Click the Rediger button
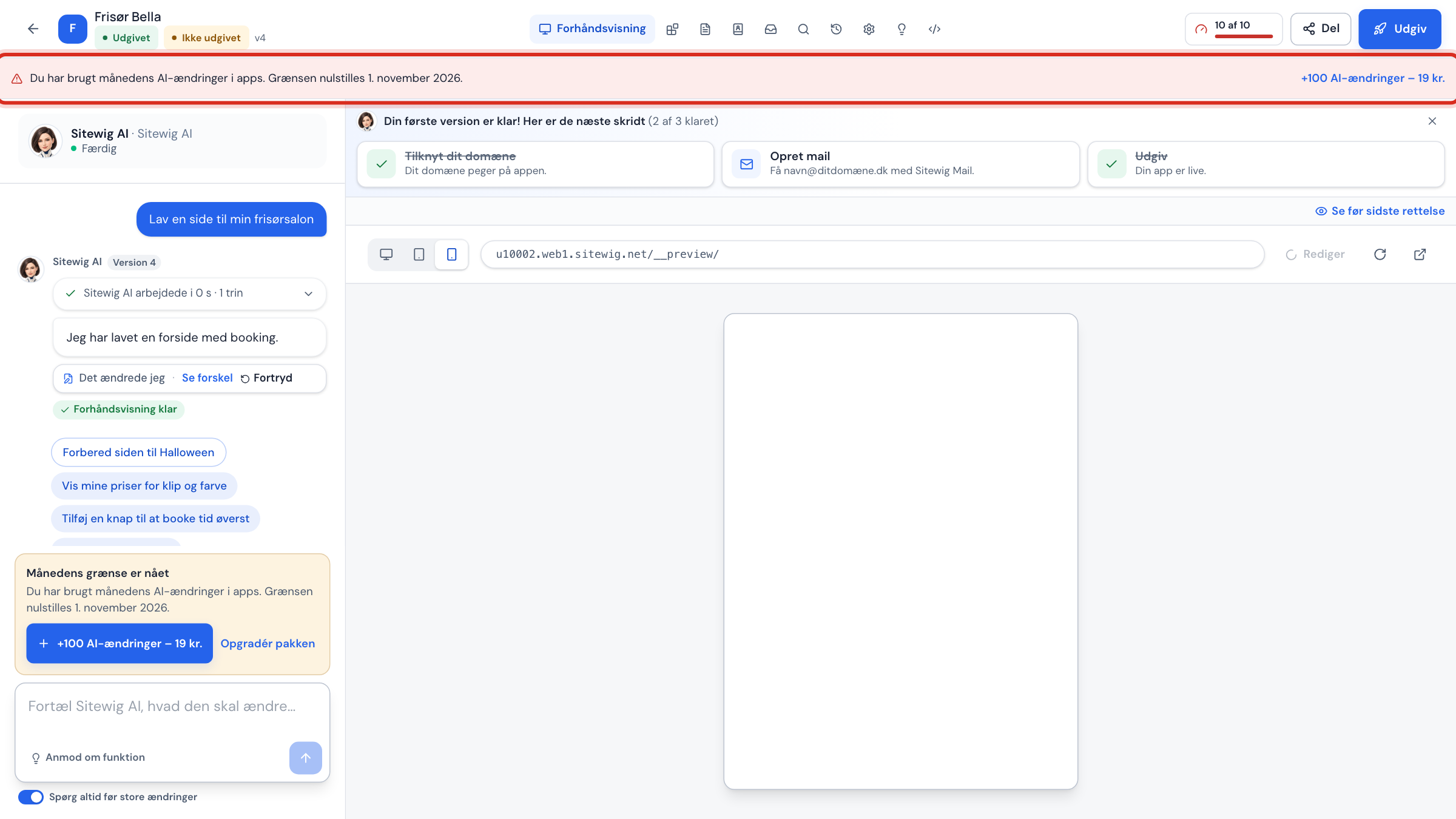This screenshot has height=819, width=1456. (1315, 254)
